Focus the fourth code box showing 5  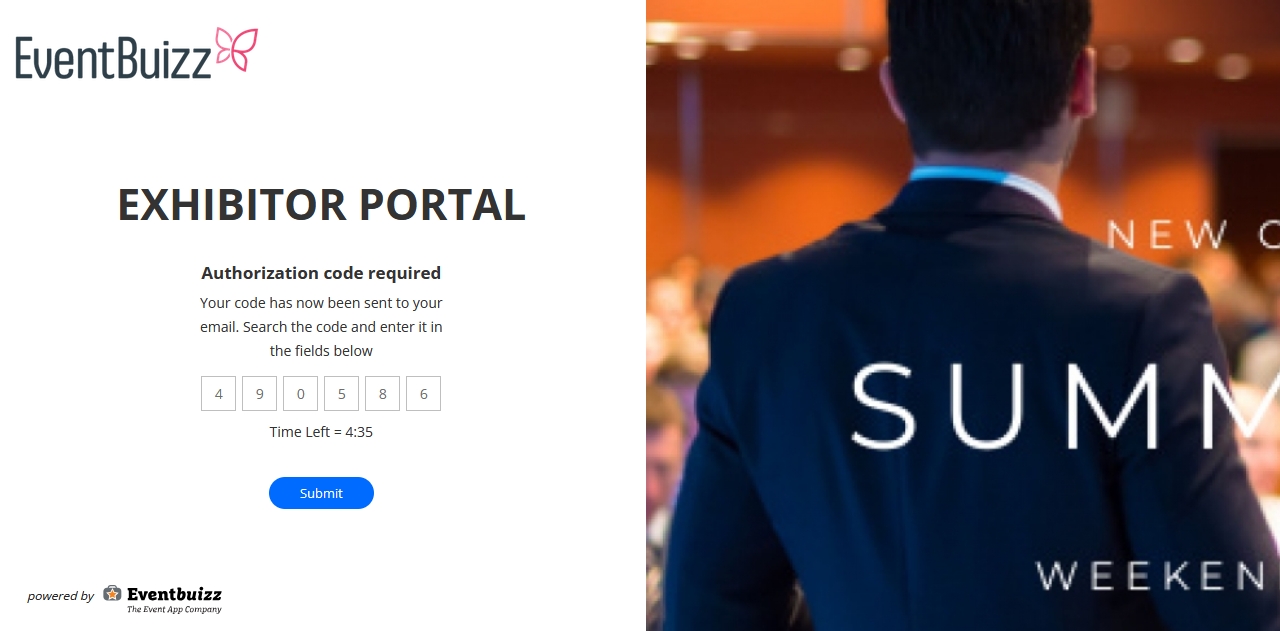[342, 394]
